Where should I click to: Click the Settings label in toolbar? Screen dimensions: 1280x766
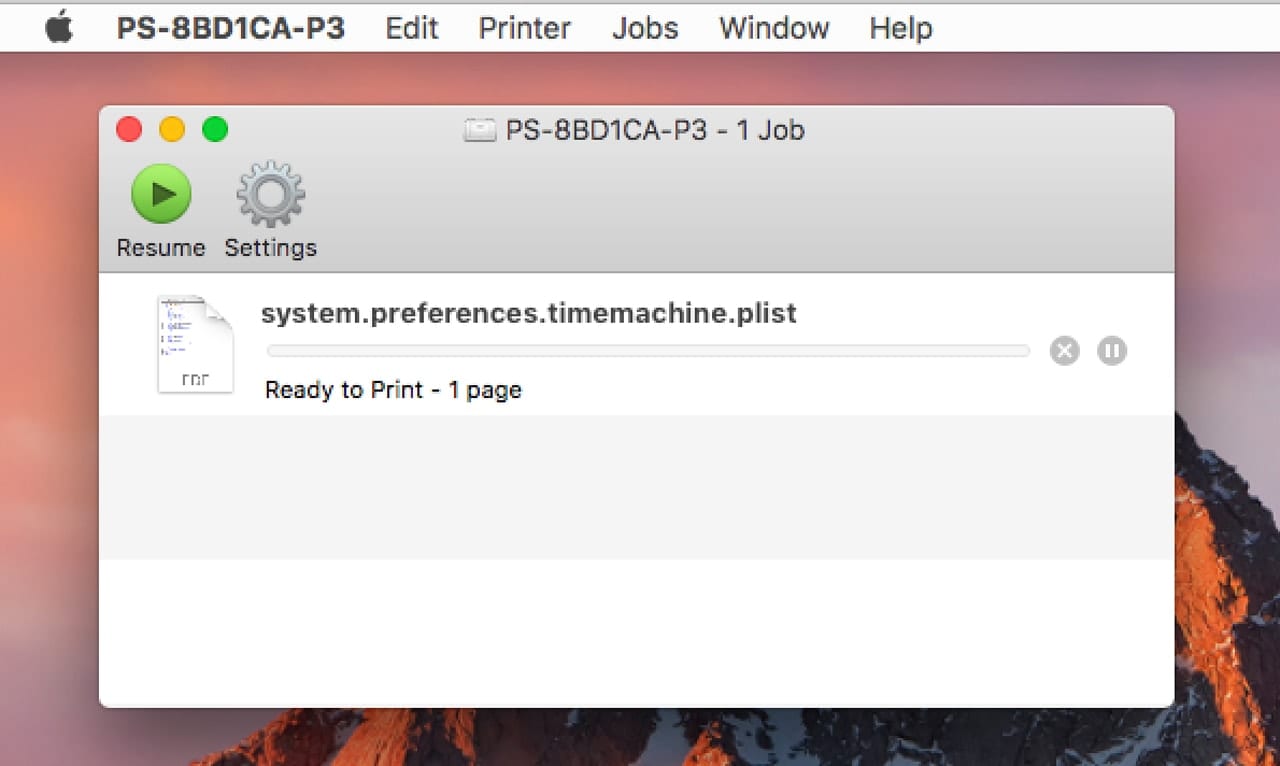point(270,248)
